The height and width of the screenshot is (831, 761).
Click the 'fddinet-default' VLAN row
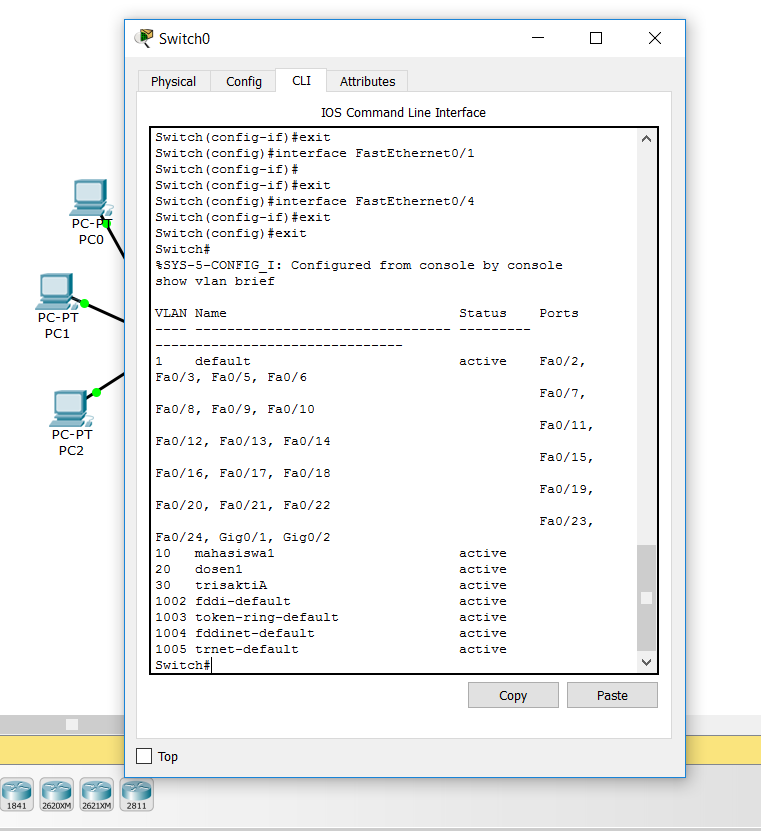pyautogui.click(x=331, y=633)
